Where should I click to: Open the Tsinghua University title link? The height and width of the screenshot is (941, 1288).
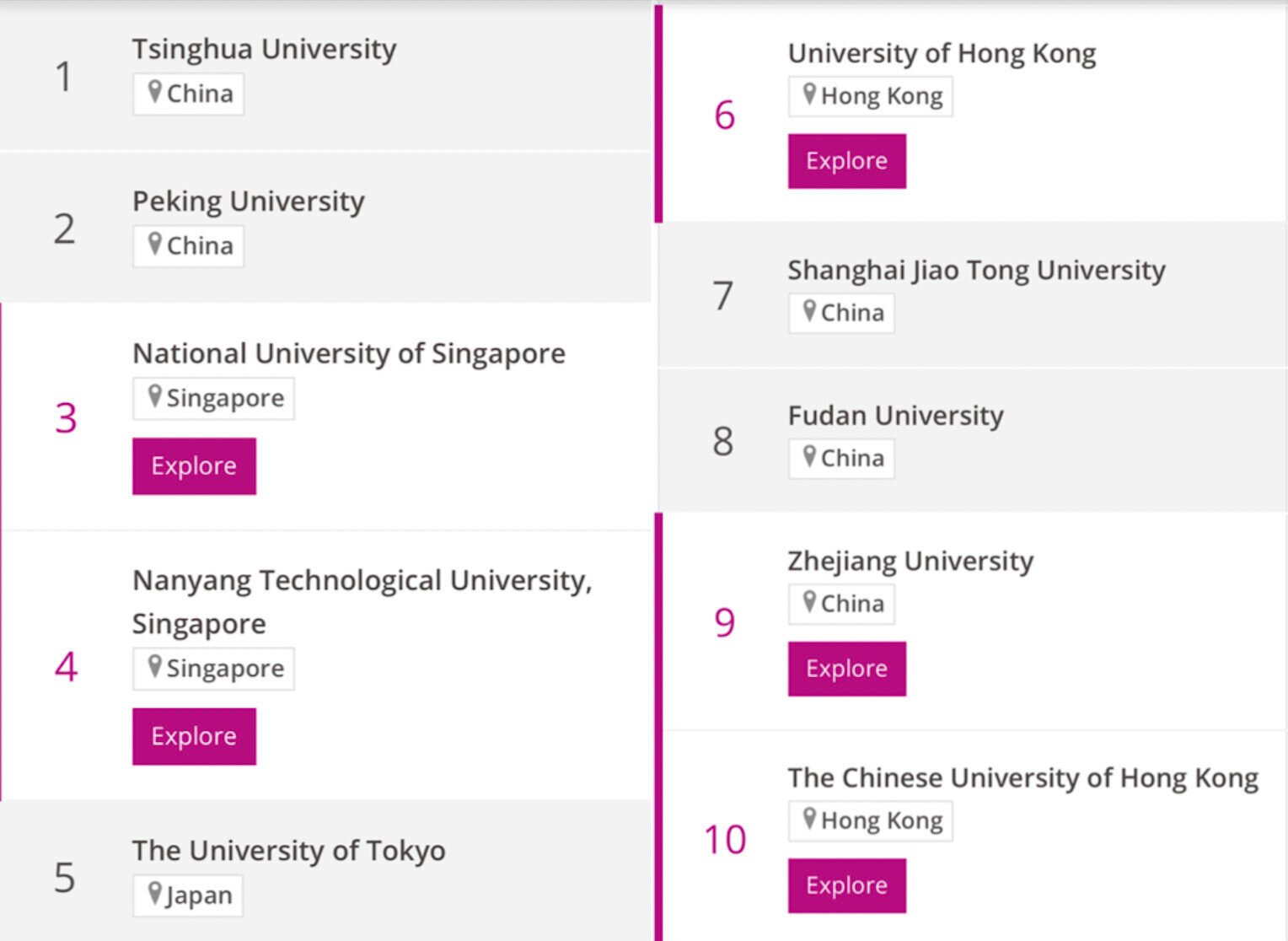264,49
